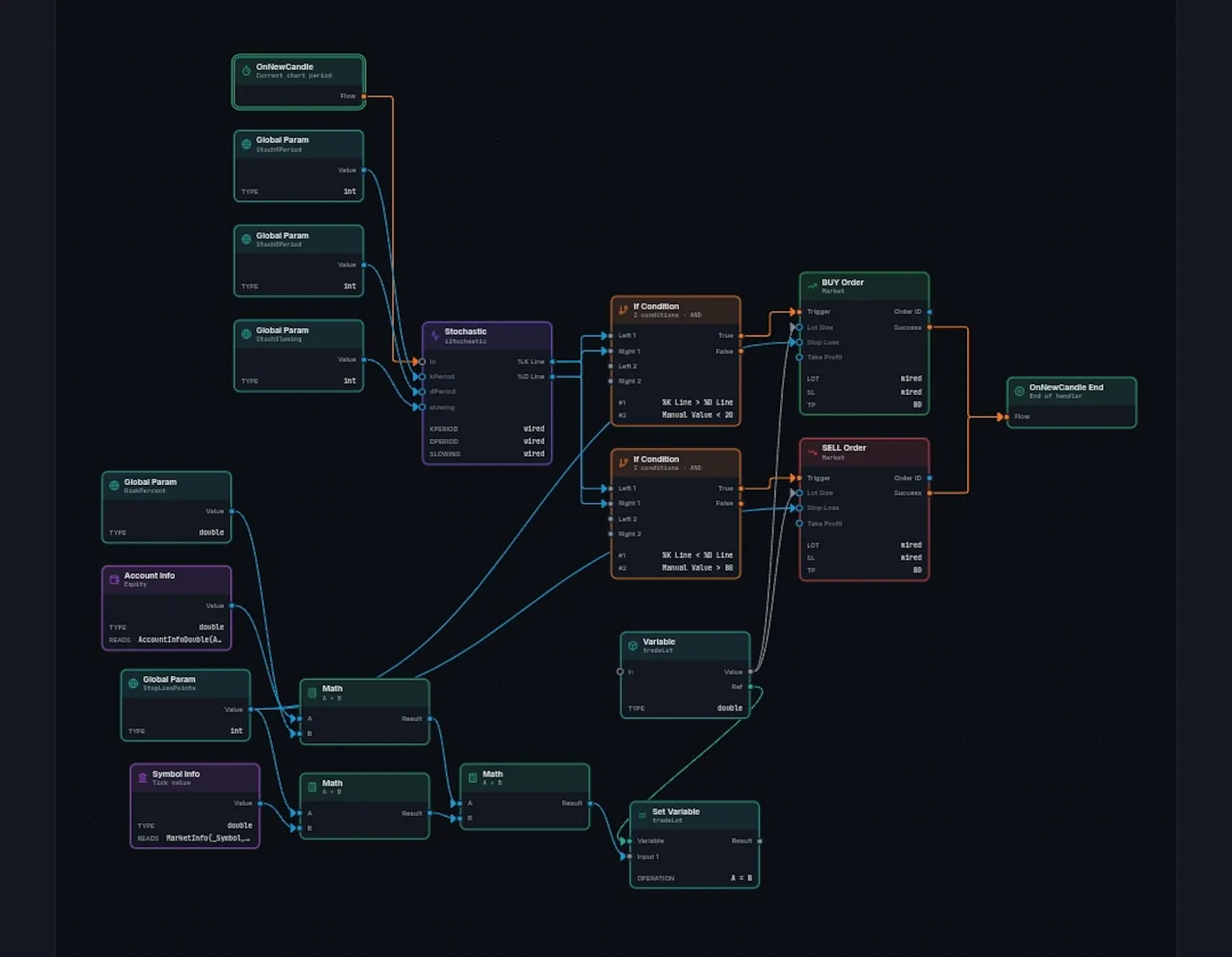
Task: Click the Account Info wallet icon
Action: (114, 579)
